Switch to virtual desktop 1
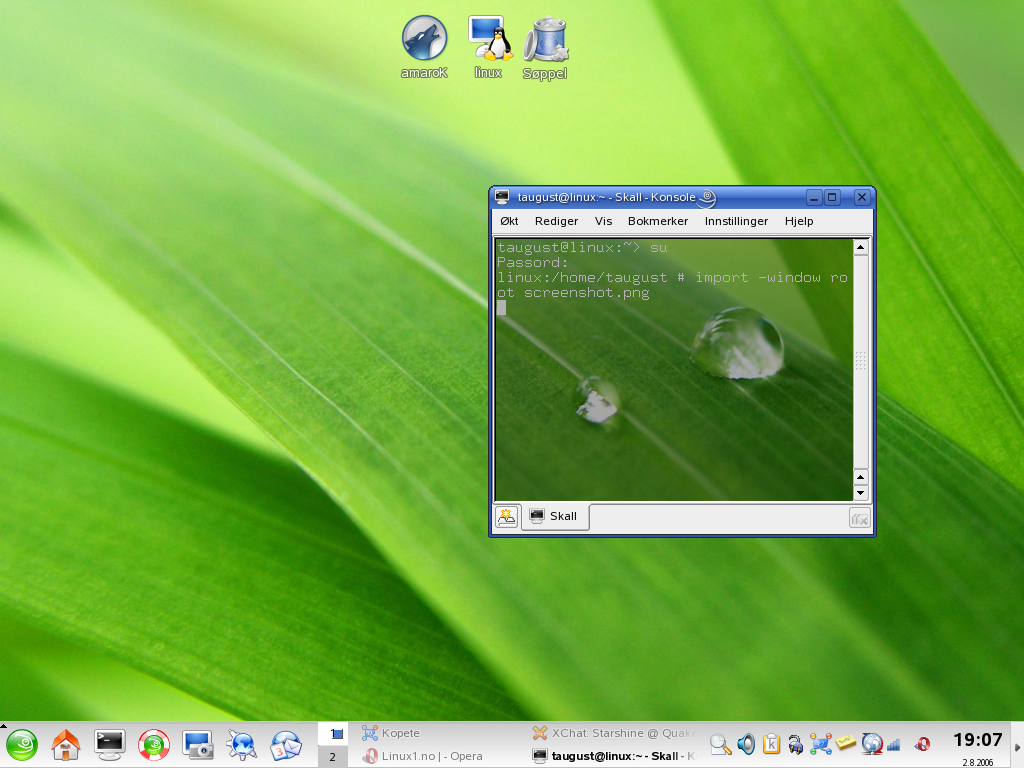The width and height of the screenshot is (1024, 768). pos(333,733)
